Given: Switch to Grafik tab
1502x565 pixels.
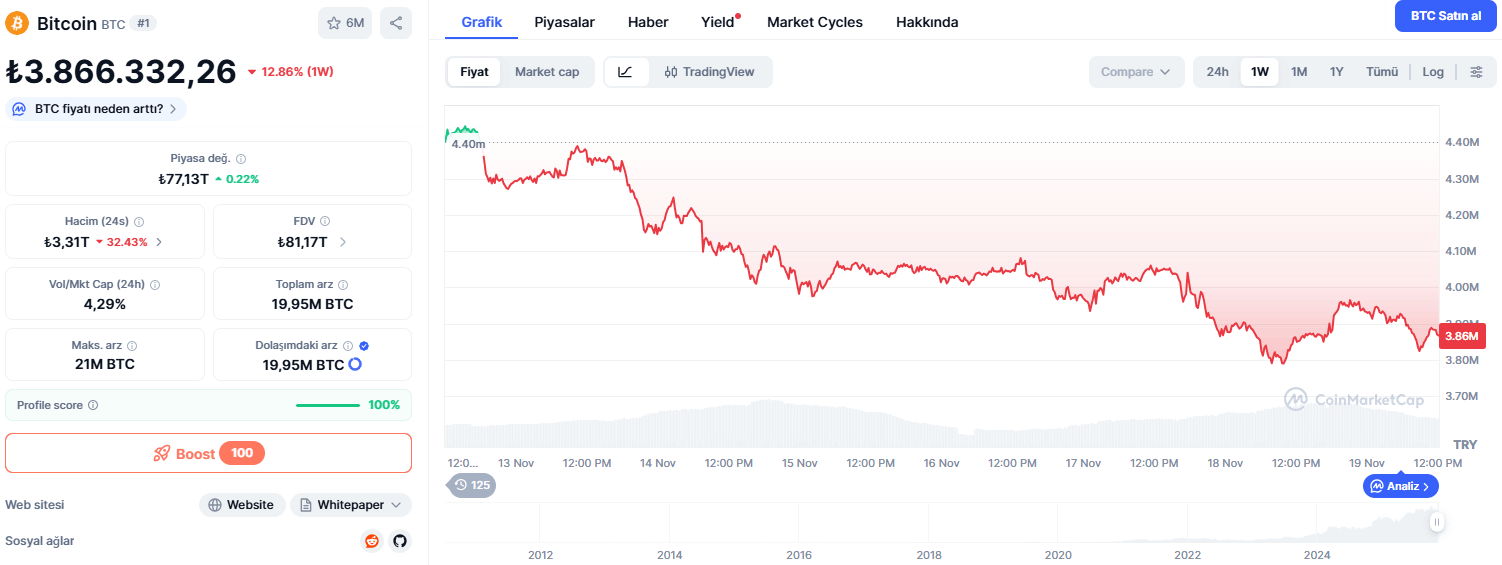Looking at the screenshot, I should click(x=482, y=22).
